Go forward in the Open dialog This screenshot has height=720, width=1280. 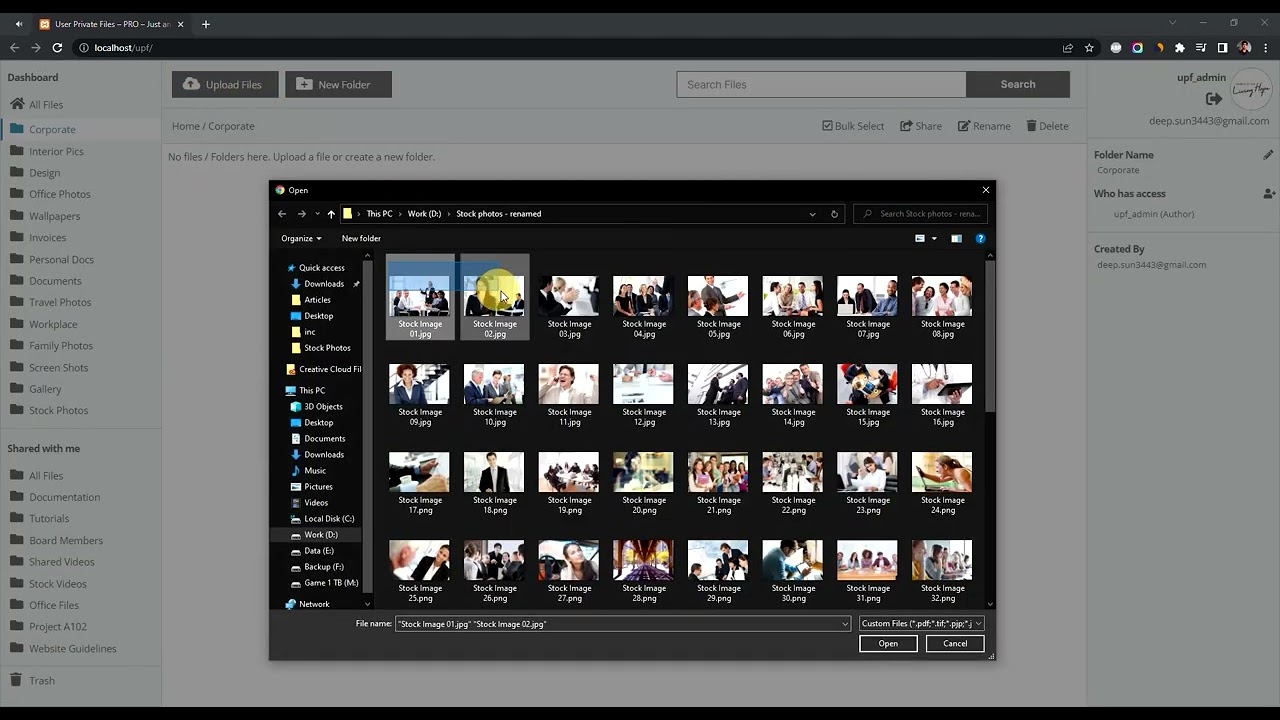pyautogui.click(x=301, y=214)
